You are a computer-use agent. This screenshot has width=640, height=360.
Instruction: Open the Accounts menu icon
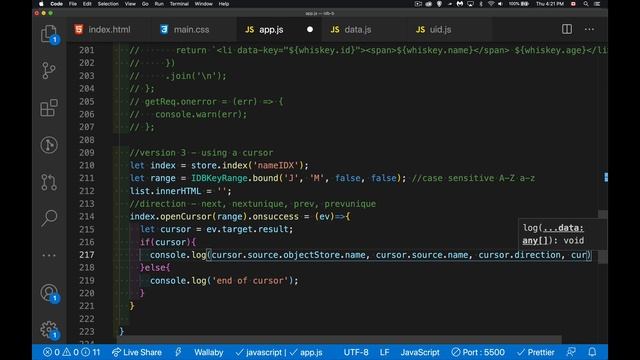tap(49, 293)
